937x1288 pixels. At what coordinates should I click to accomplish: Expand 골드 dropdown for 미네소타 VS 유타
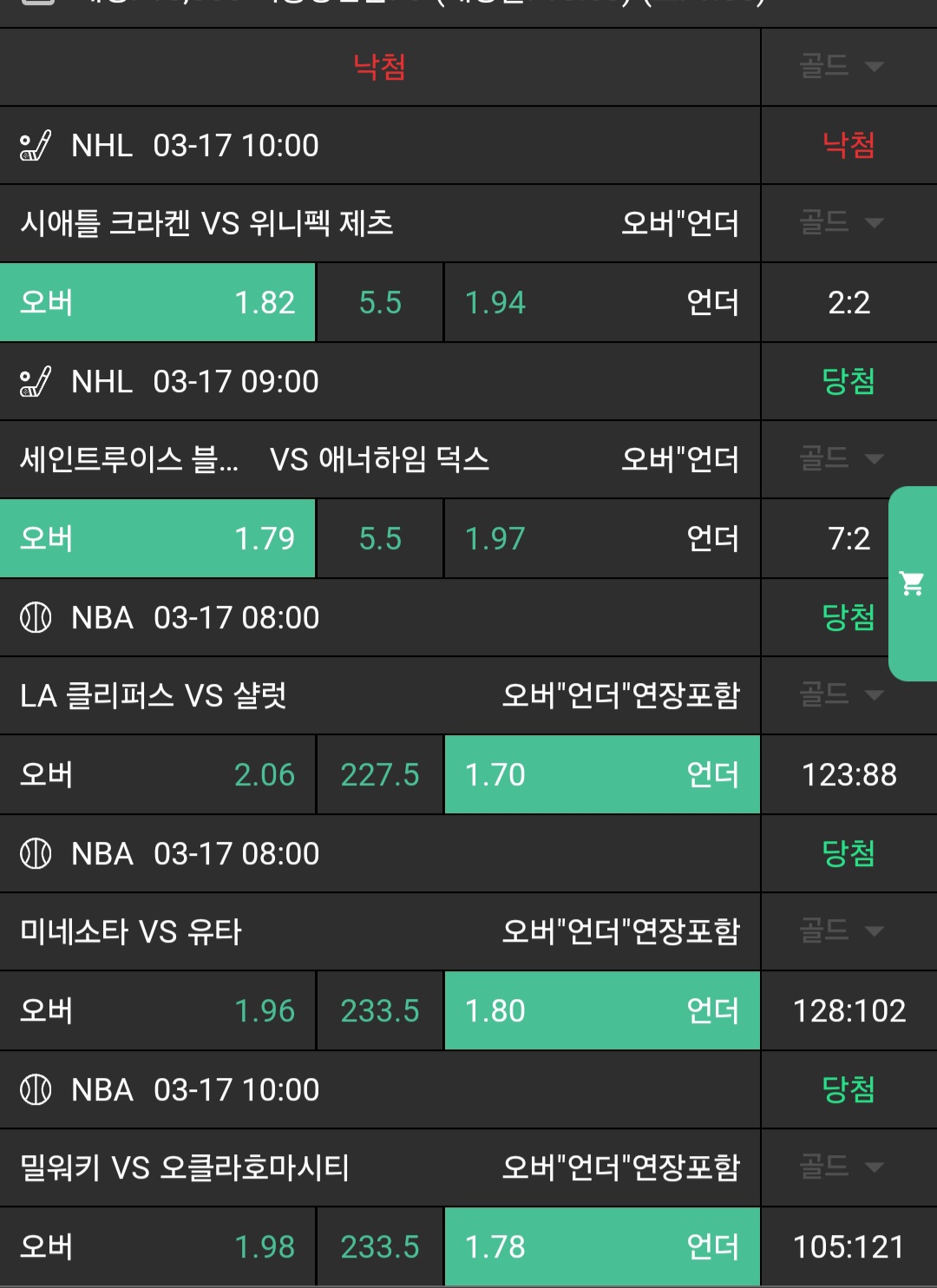(841, 931)
